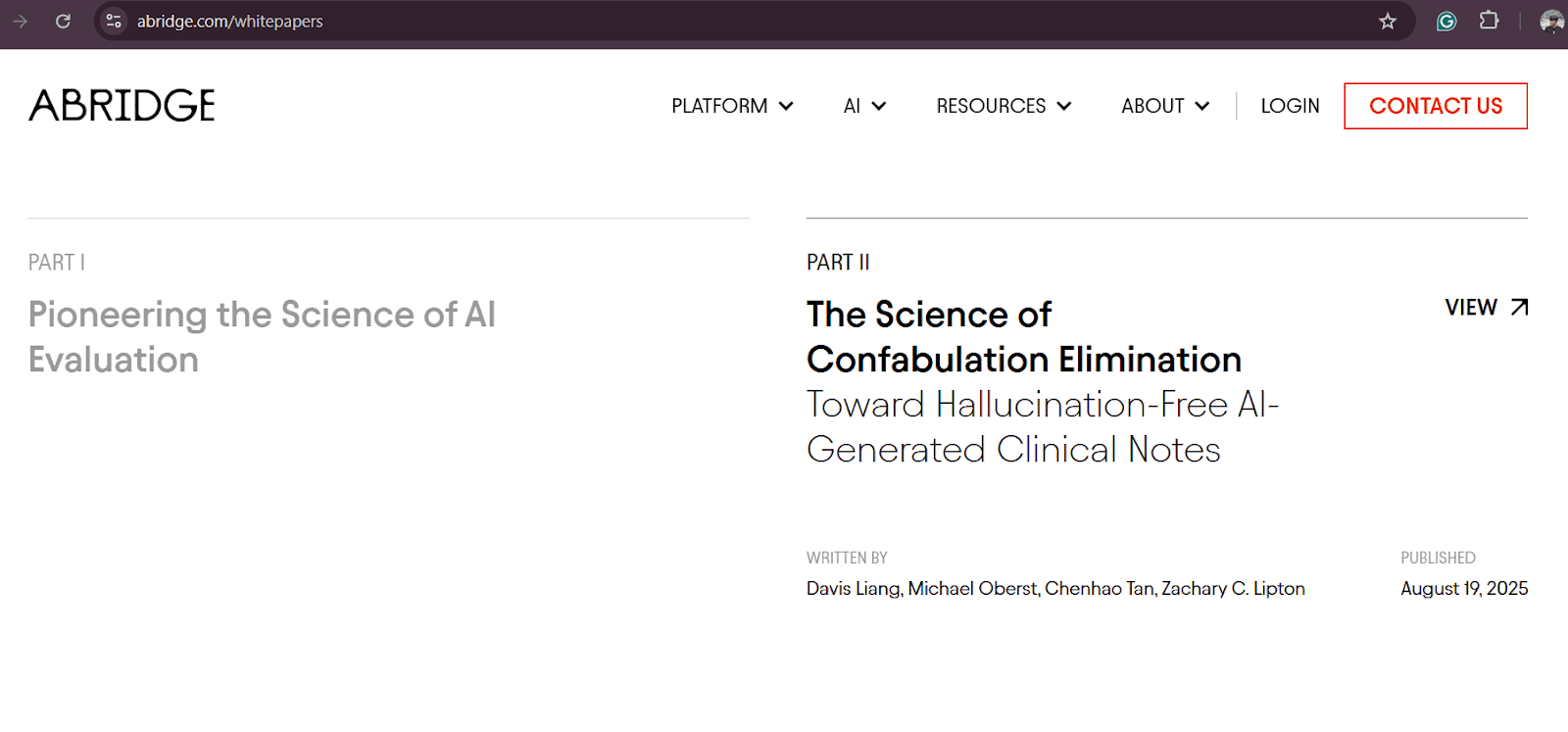
Task: Click the browser forward arrow icon
Action: pyautogui.click(x=21, y=21)
